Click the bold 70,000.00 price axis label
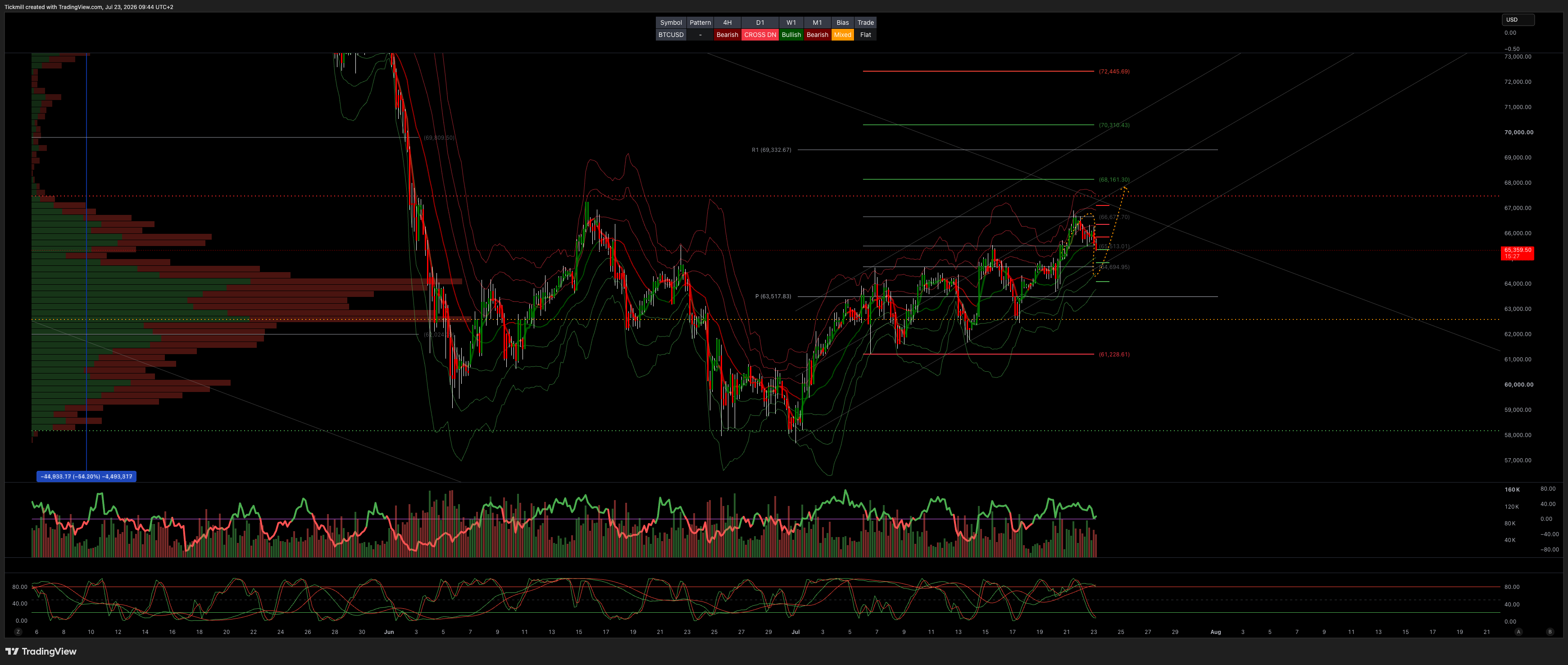This screenshot has width=1568, height=665. pyautogui.click(x=1519, y=132)
